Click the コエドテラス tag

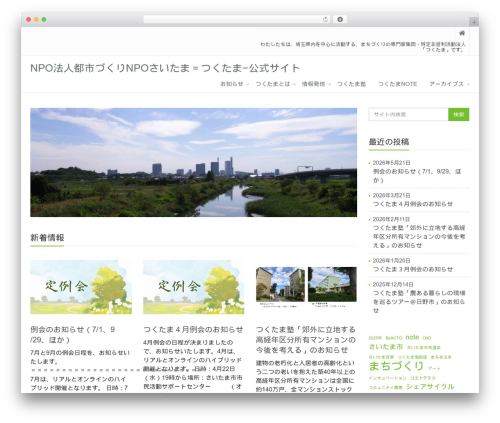423,378
